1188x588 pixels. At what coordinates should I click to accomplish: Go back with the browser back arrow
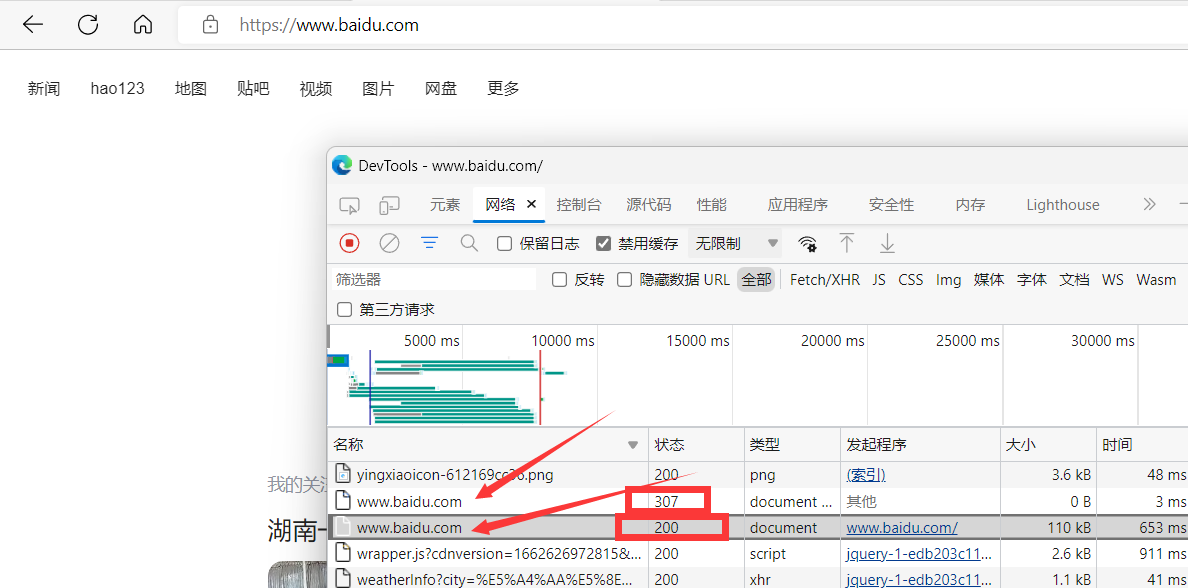click(33, 25)
